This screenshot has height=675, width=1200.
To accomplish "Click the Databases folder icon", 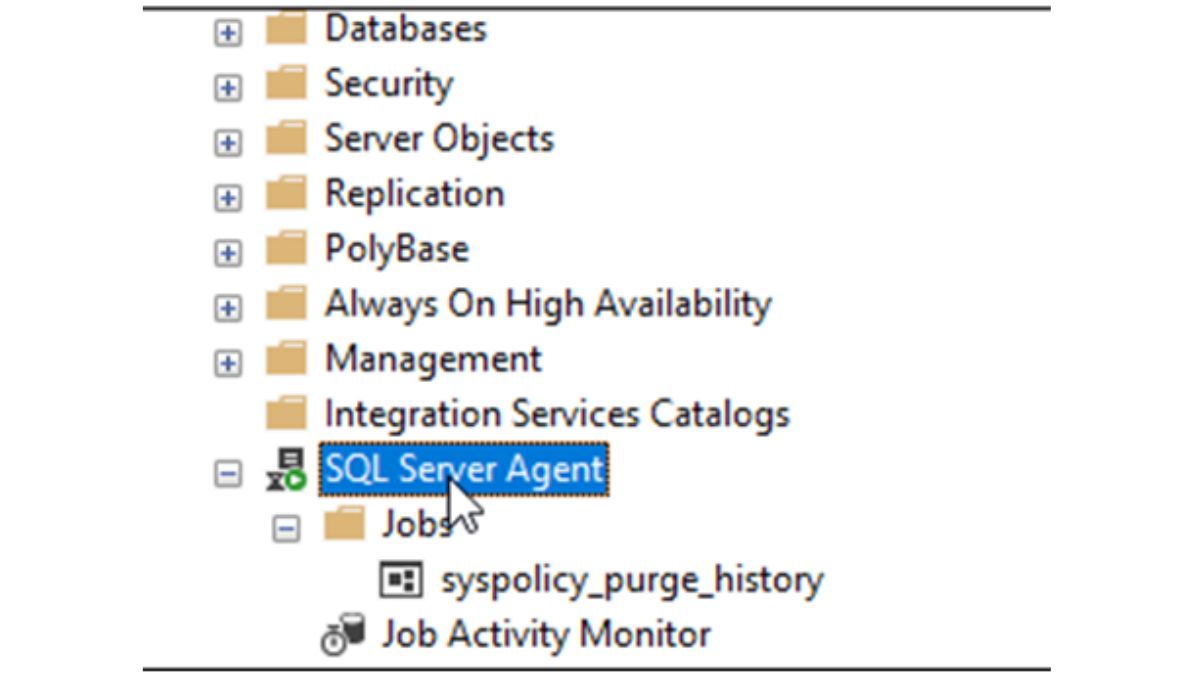I will pos(288,29).
